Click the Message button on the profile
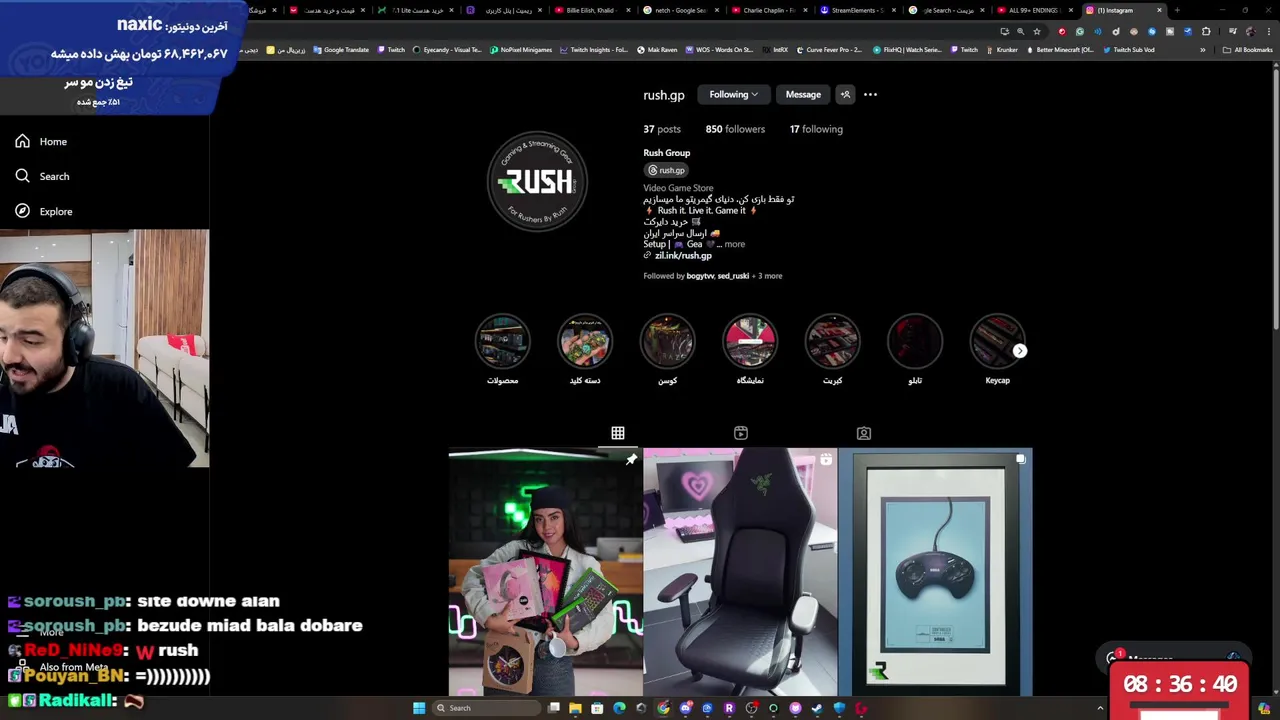 coord(803,95)
